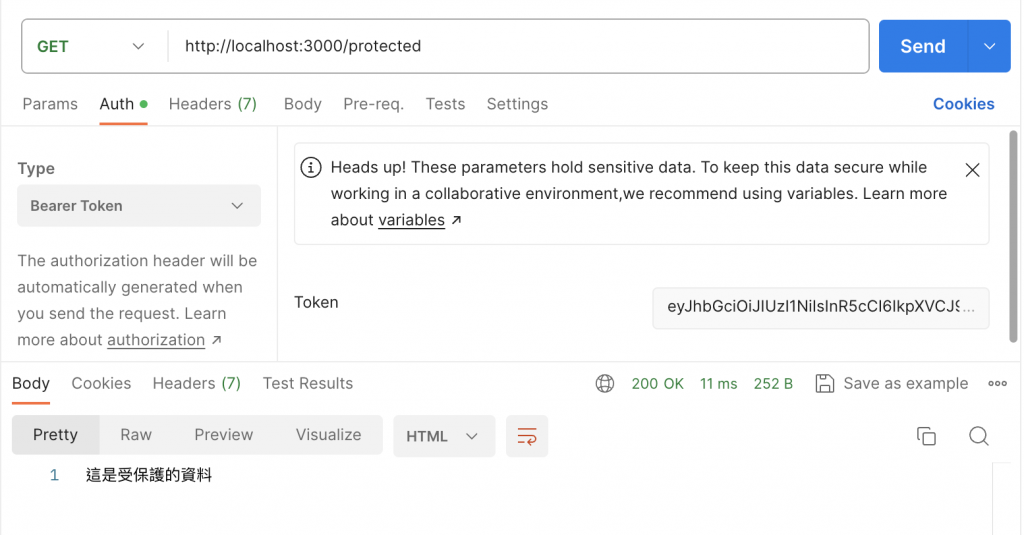
Task: Switch to the Test Results tab
Action: coord(308,383)
